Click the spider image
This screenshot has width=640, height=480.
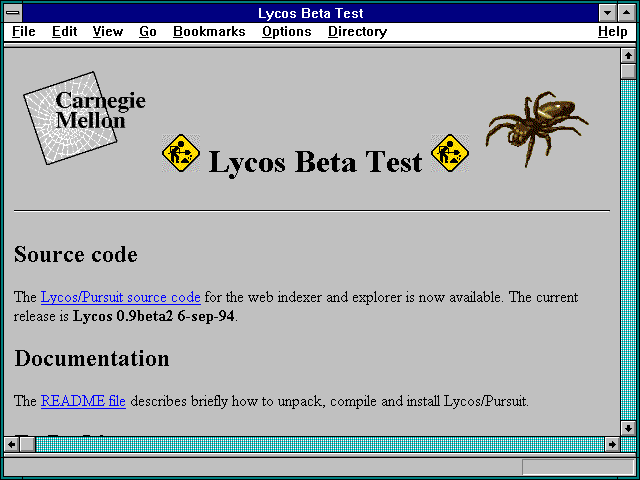click(537, 129)
